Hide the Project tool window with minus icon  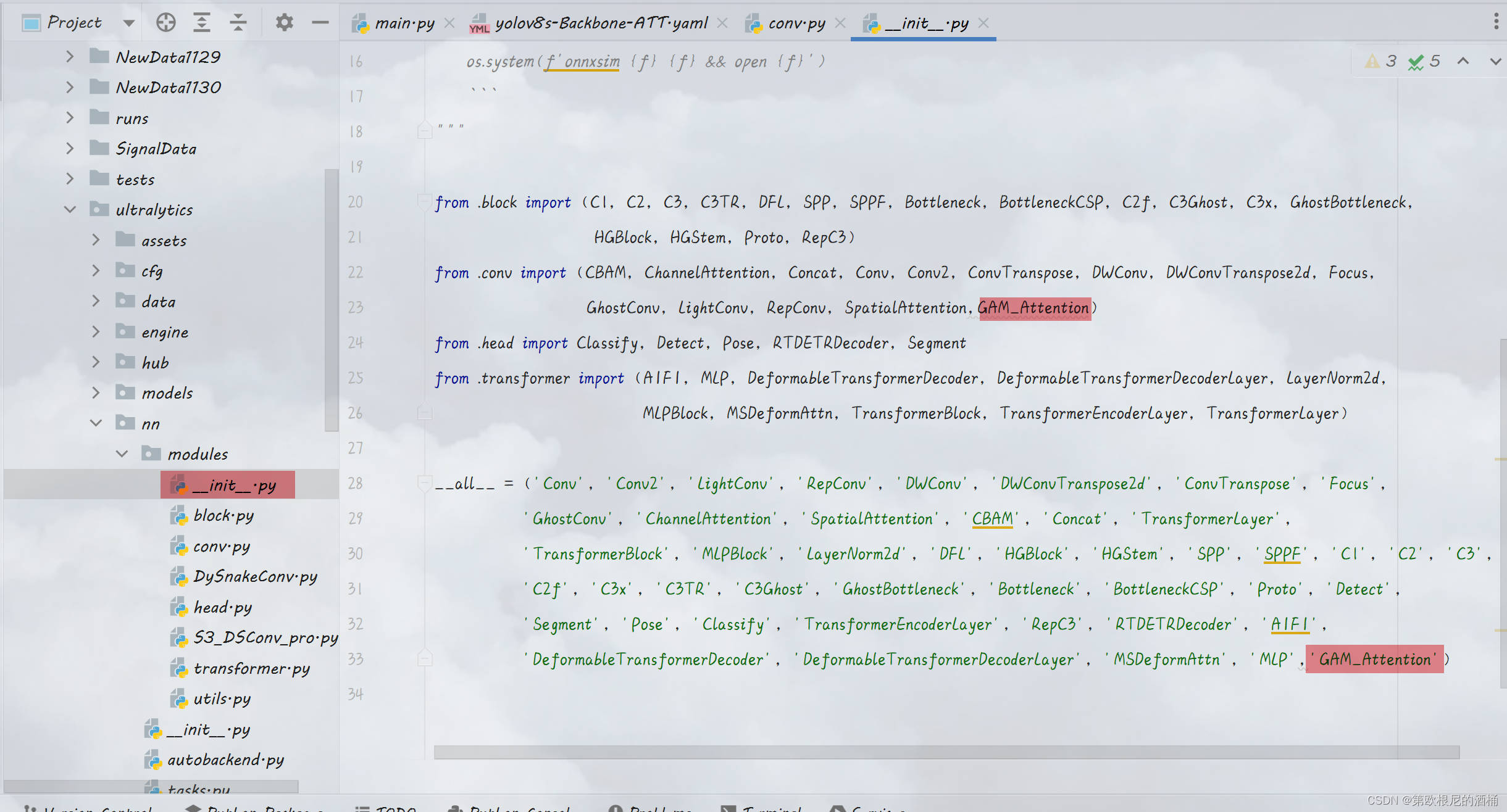(320, 23)
